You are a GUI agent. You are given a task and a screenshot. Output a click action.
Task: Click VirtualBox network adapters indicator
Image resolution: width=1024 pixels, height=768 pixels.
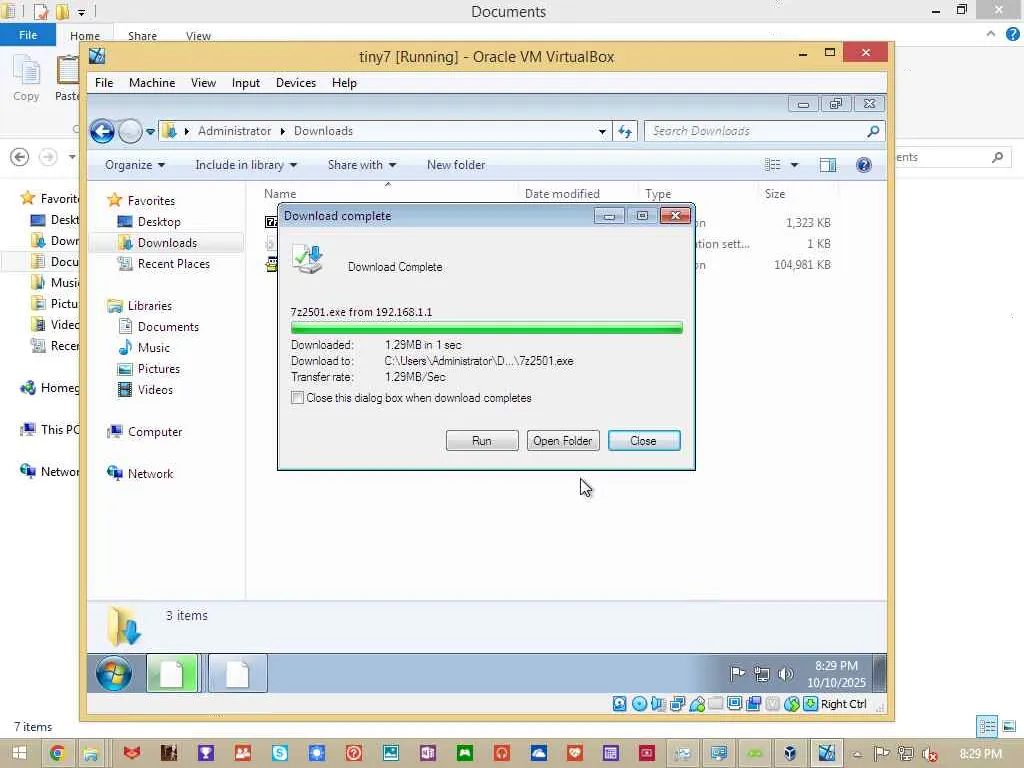tap(677, 704)
